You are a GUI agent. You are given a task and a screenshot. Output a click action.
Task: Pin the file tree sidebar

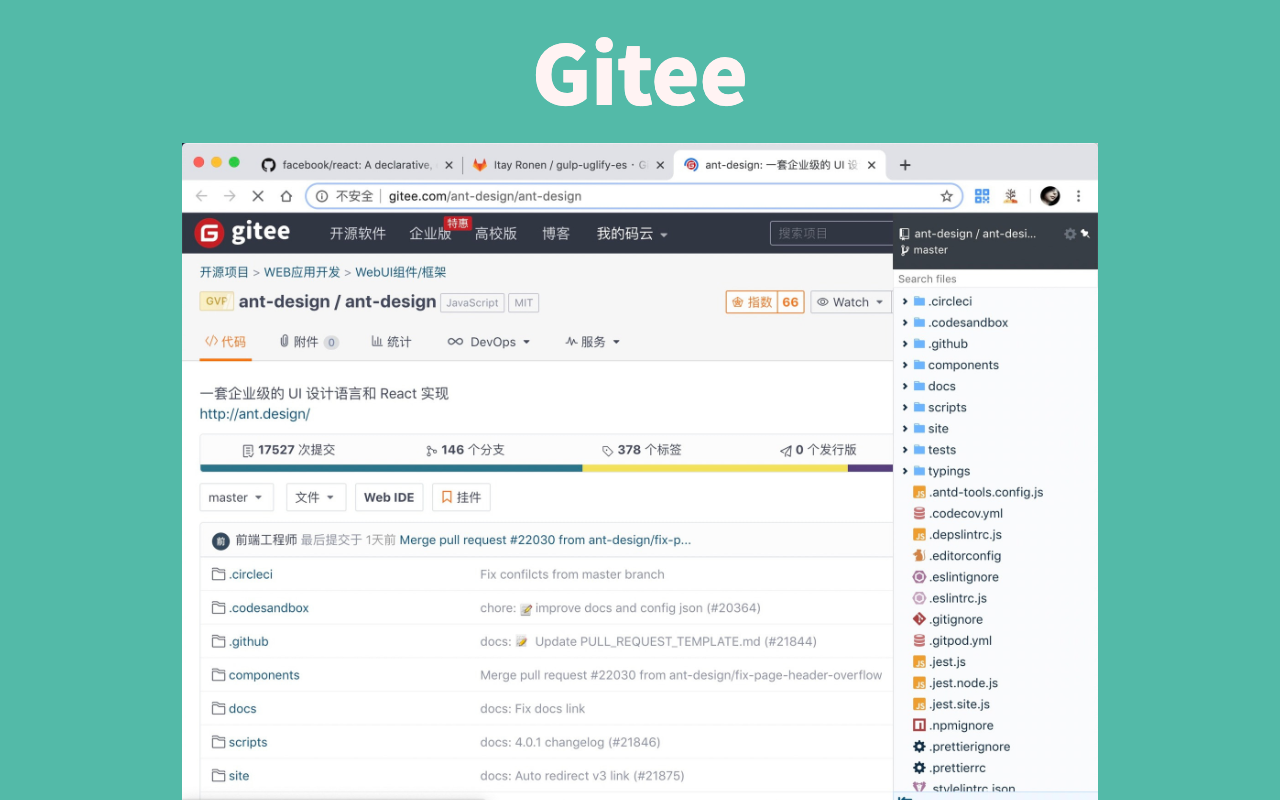click(1085, 233)
